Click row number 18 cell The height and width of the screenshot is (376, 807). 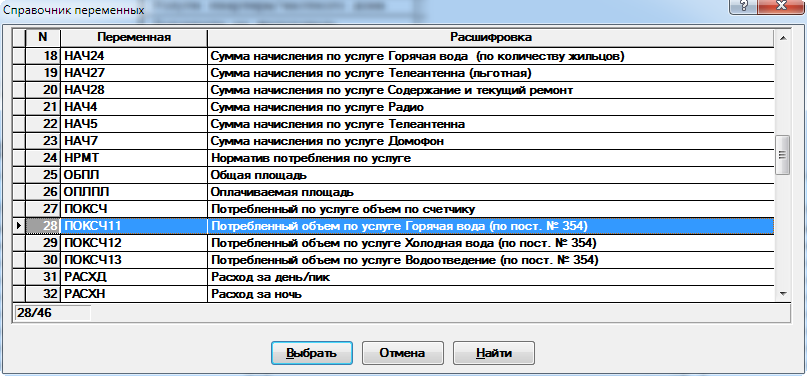43,57
